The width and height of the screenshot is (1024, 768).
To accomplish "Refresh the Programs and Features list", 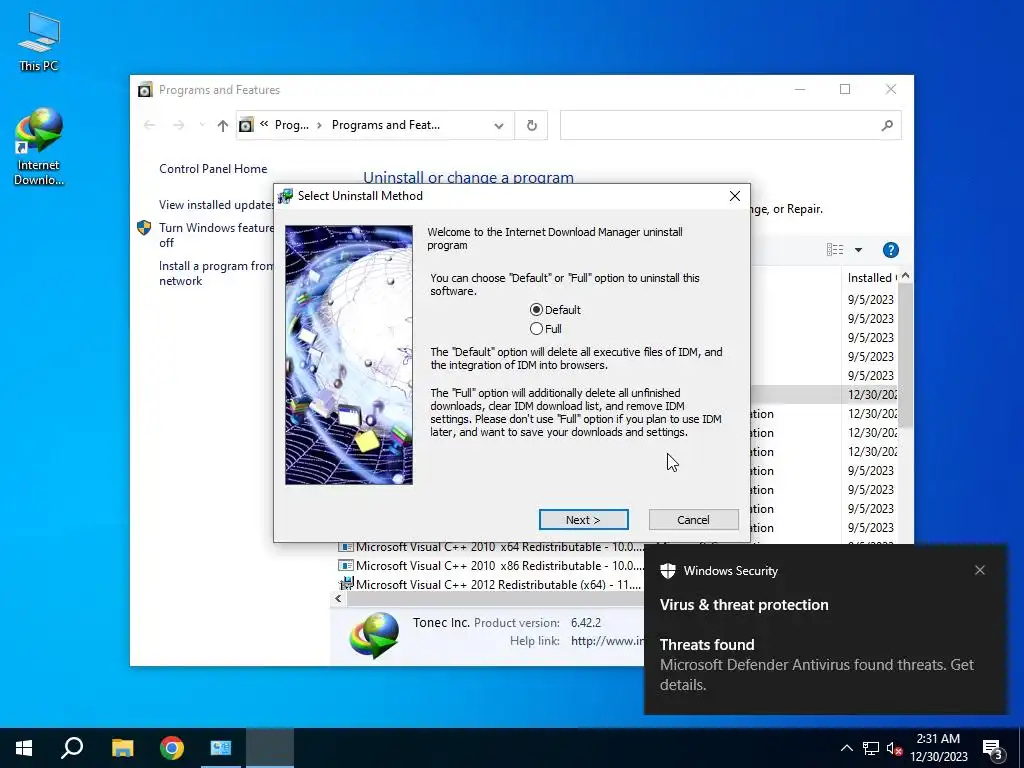I will pos(532,125).
